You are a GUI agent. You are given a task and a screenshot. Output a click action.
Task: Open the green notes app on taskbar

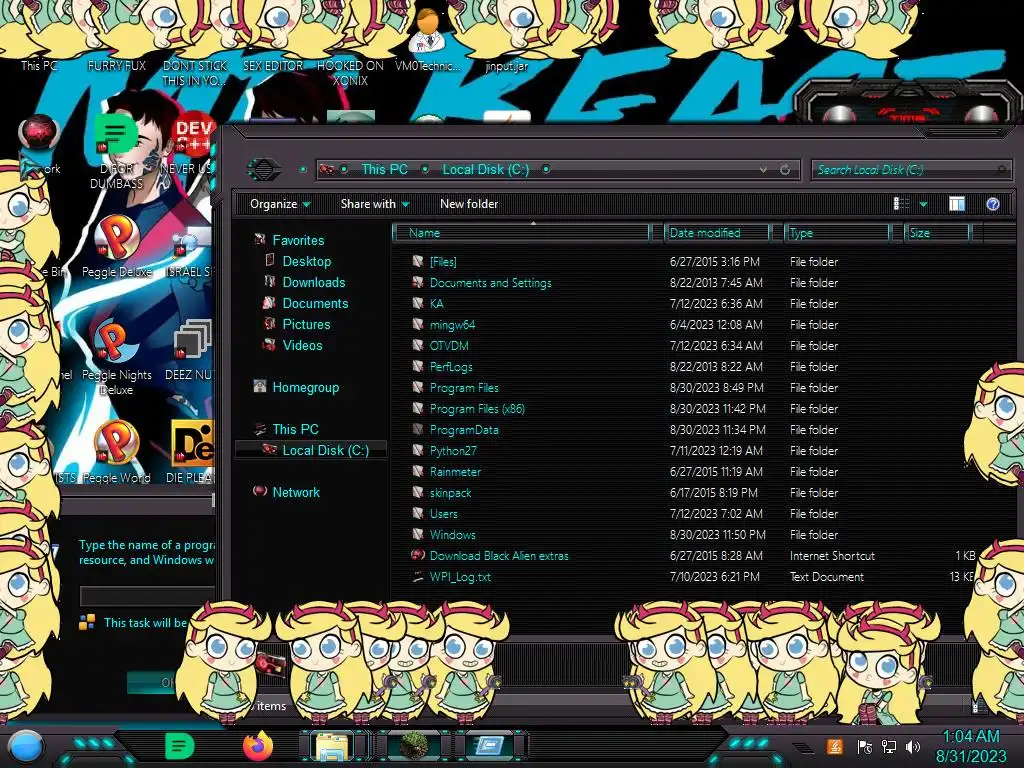(x=179, y=746)
